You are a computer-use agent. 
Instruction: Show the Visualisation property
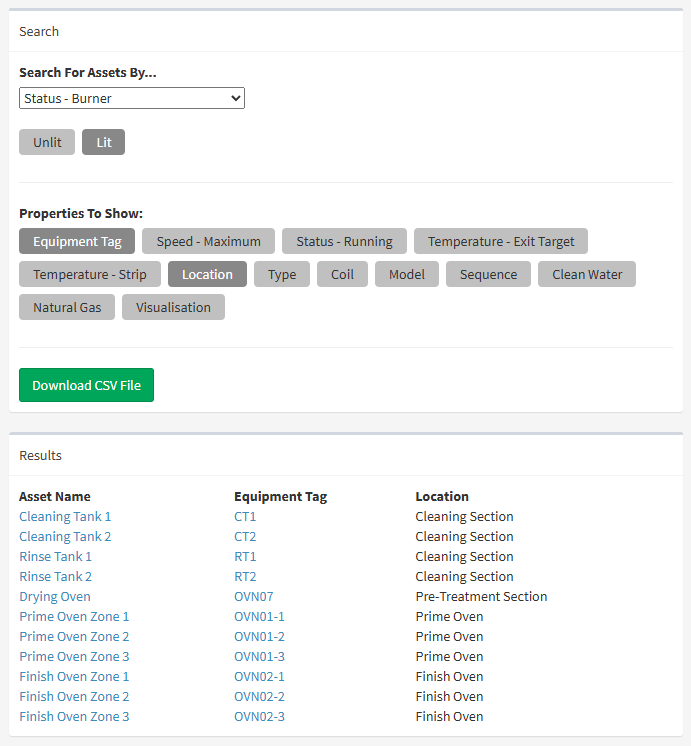(173, 307)
